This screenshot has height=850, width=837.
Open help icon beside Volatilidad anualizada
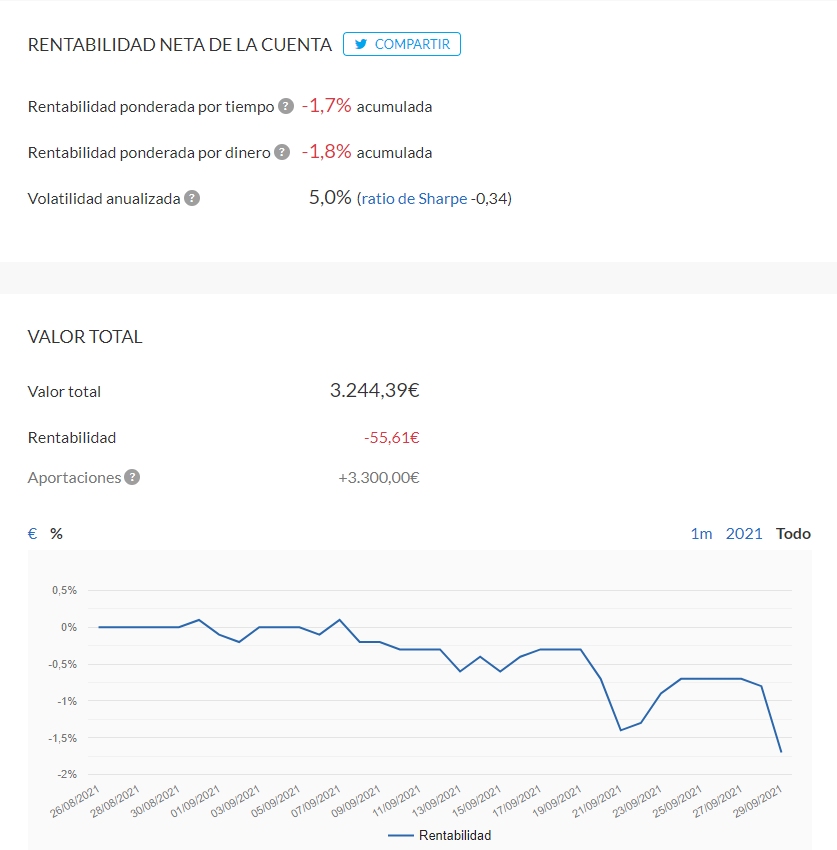tap(192, 198)
